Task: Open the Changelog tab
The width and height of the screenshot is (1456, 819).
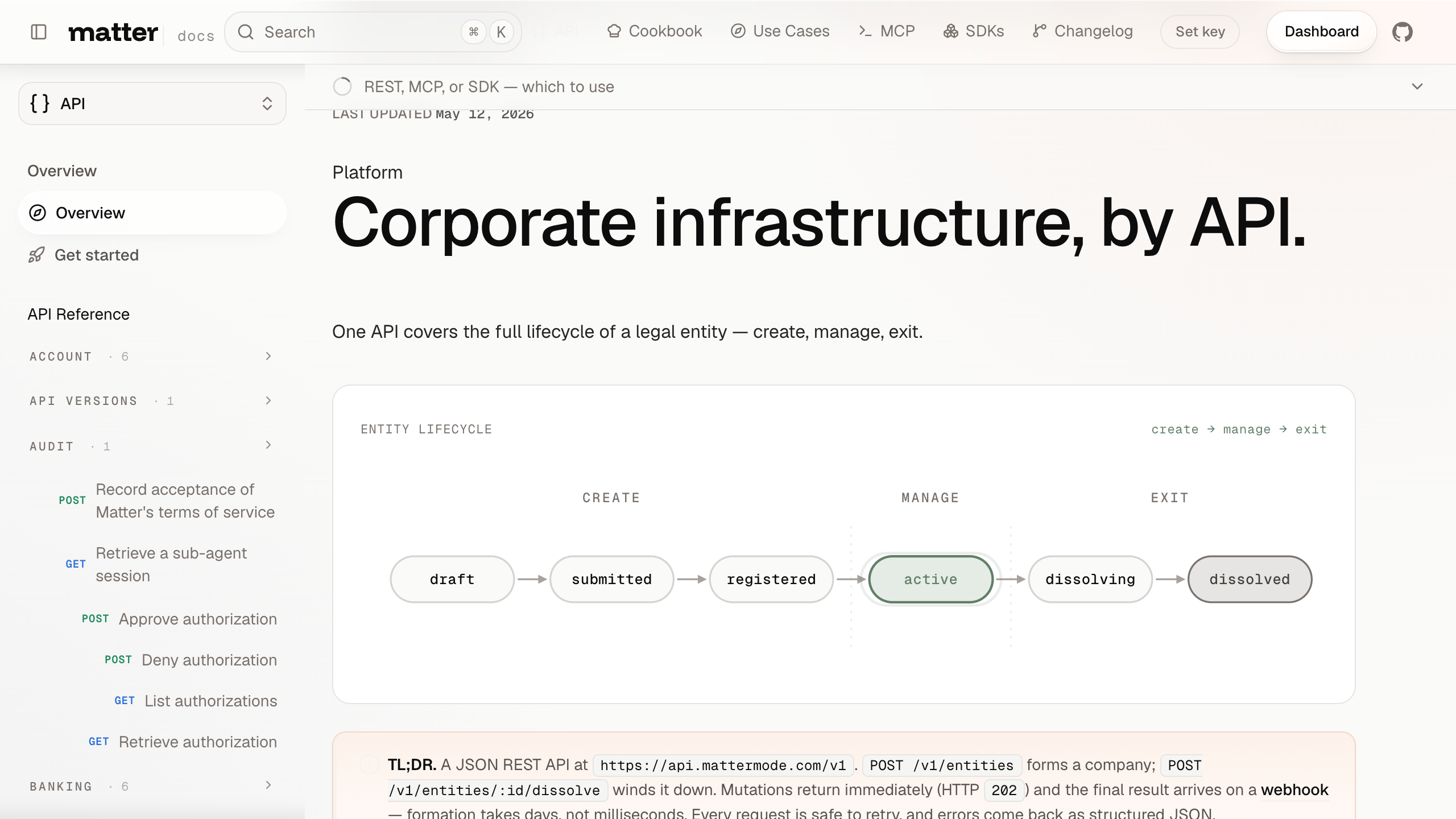Action: (1083, 31)
